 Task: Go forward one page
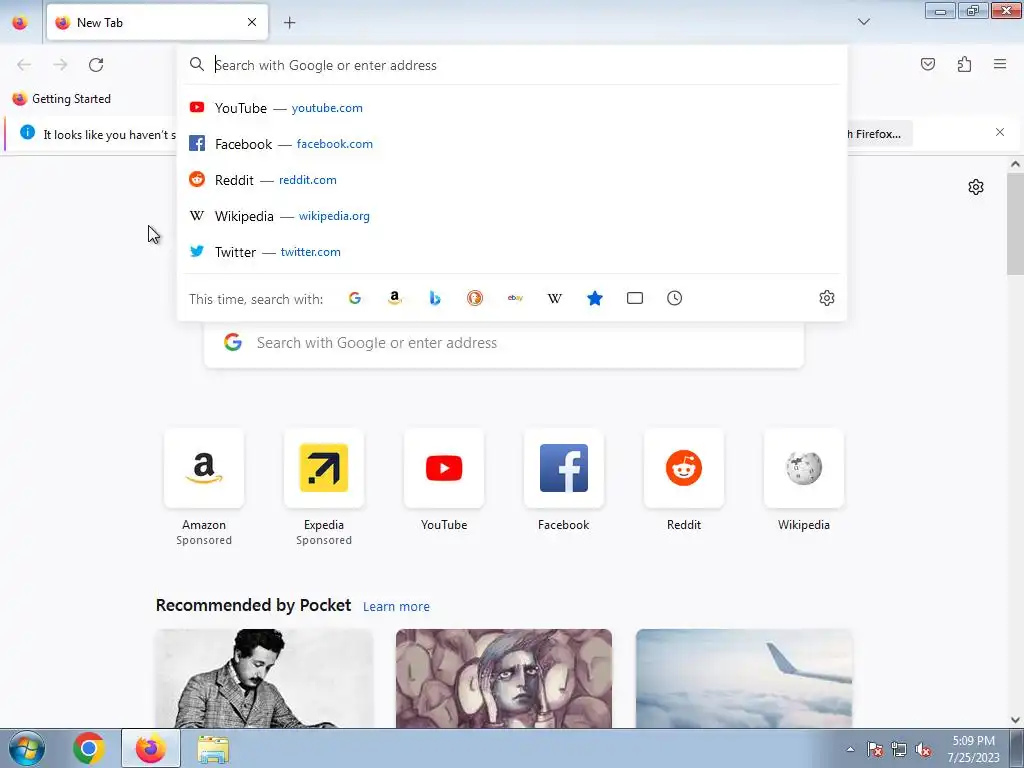pyautogui.click(x=60, y=65)
